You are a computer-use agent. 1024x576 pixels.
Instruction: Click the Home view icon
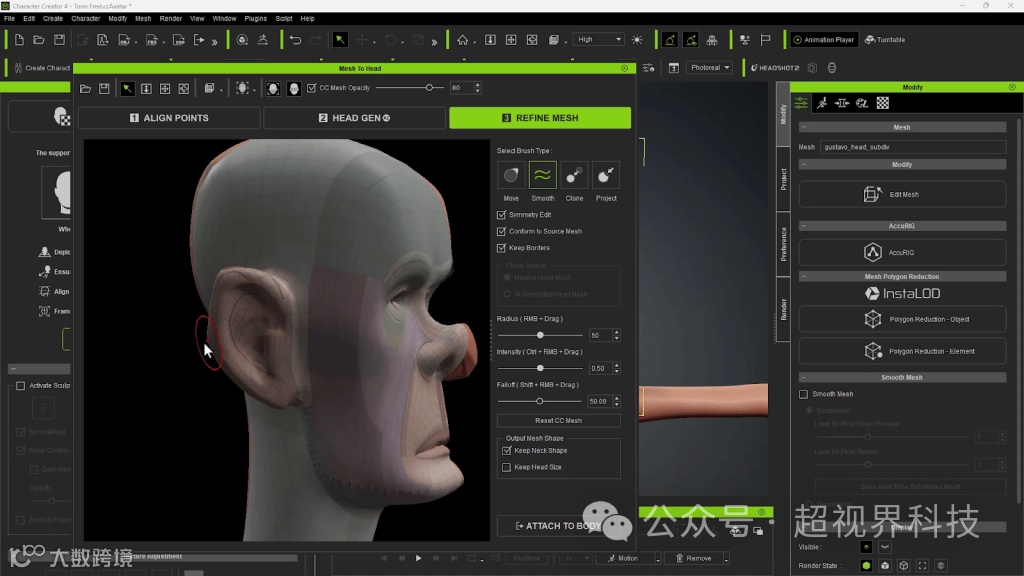click(x=462, y=40)
